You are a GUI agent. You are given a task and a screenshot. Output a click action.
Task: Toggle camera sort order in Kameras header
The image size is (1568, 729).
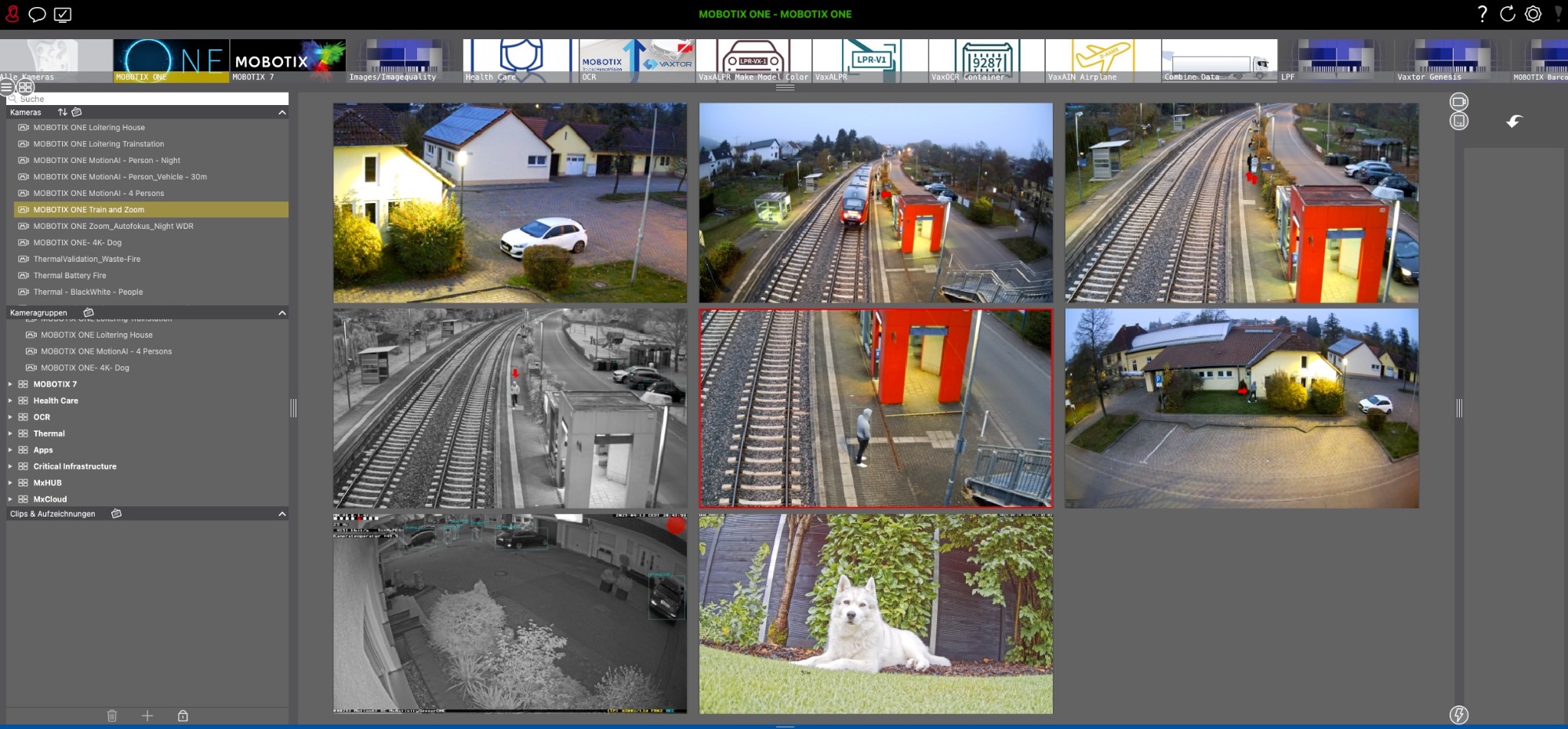pos(63,112)
